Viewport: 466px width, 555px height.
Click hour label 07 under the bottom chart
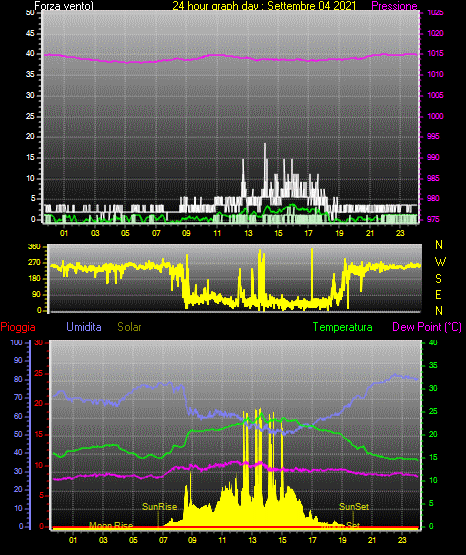163,540
